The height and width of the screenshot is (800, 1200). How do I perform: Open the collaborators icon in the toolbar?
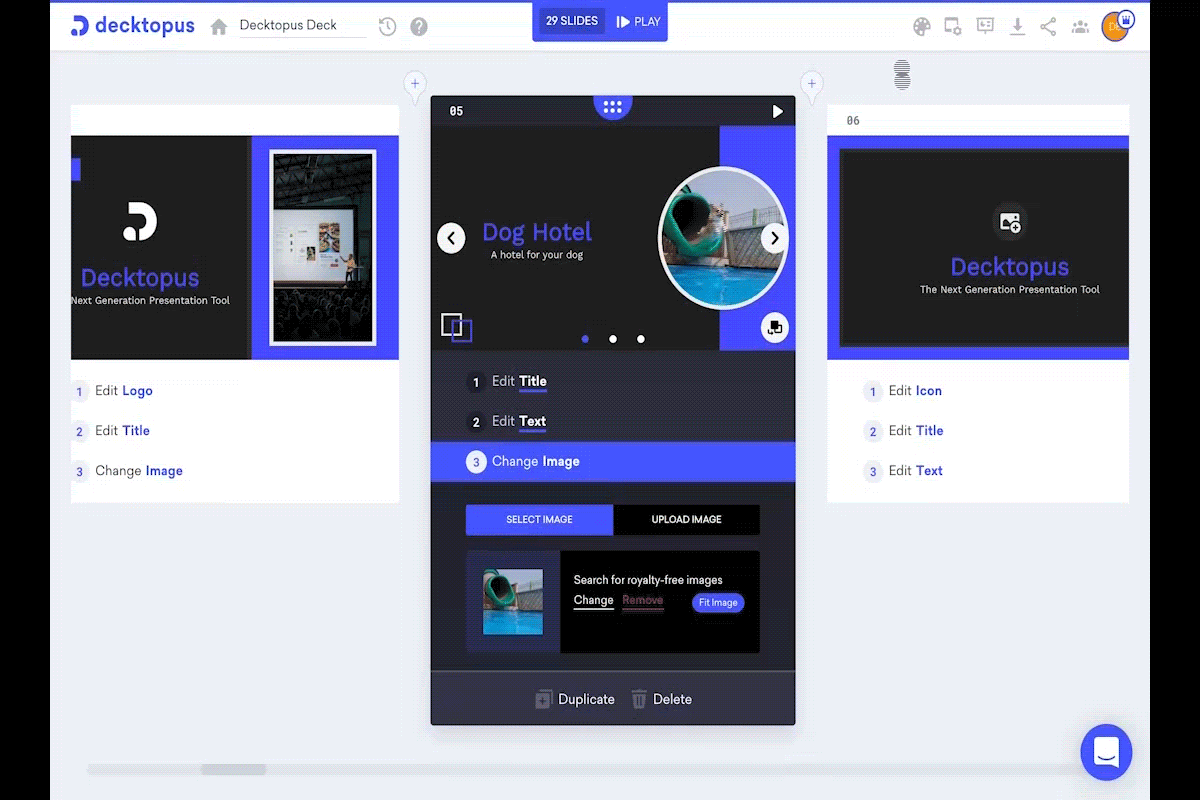click(1080, 26)
